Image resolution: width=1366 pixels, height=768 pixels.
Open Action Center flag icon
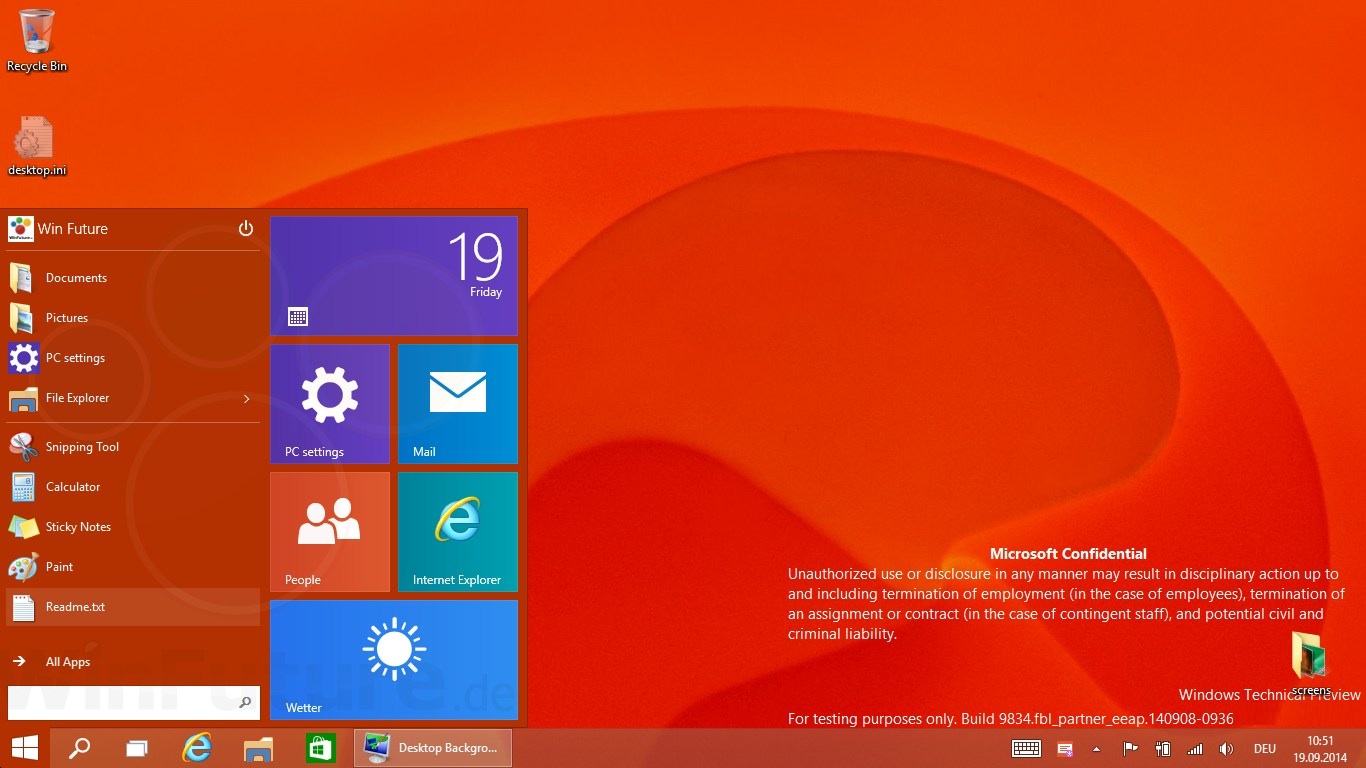point(1130,749)
